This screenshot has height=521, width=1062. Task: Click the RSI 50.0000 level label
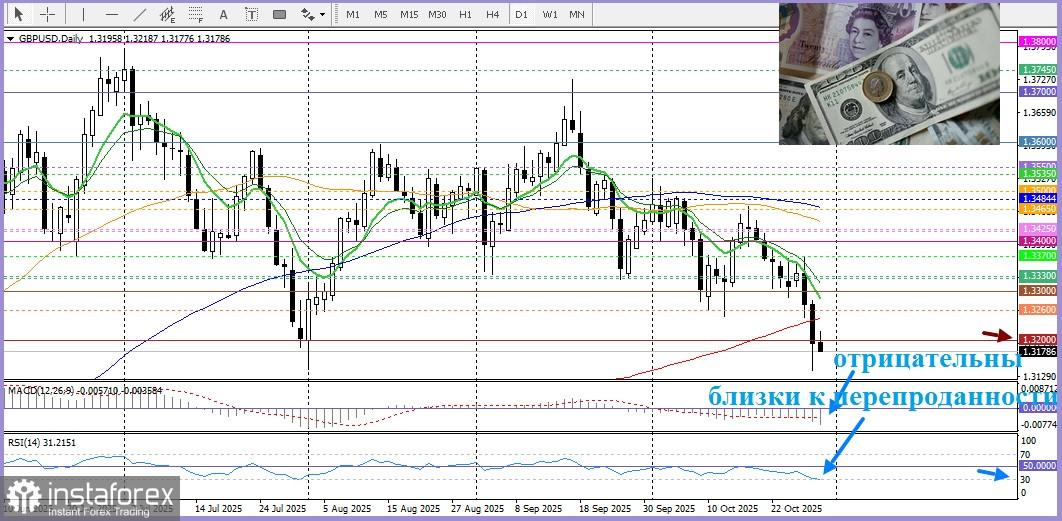[x=1038, y=466]
